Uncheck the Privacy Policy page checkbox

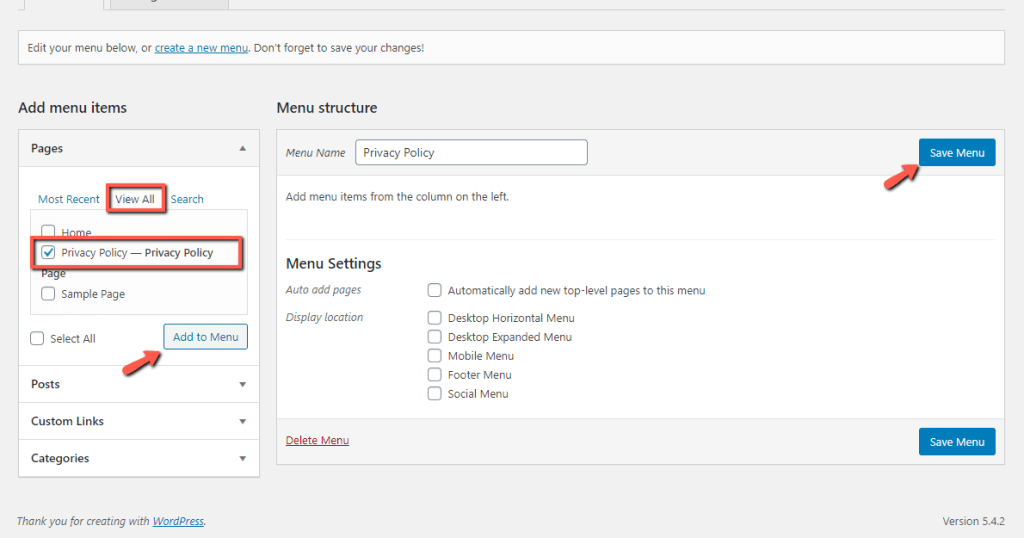pyautogui.click(x=48, y=252)
